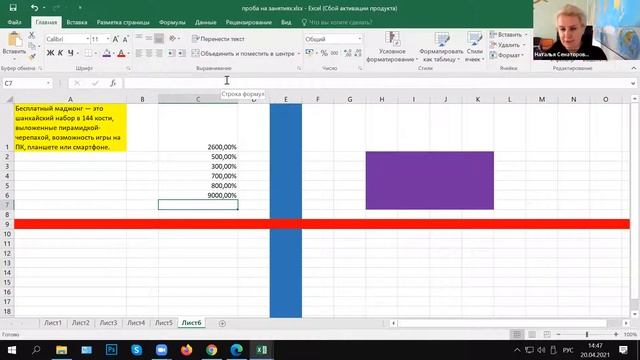Click the decrease indent icon
Image resolution: width=640 pixels, height=360 pixels.
tap(171, 53)
